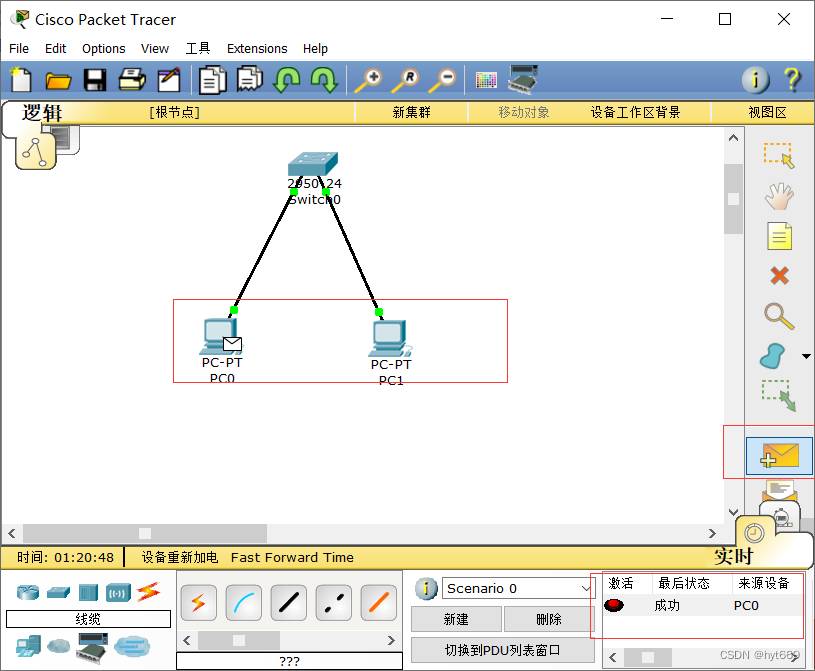The width and height of the screenshot is (815, 671).
Task: Click the 删除 scenario button
Action: coord(549,619)
